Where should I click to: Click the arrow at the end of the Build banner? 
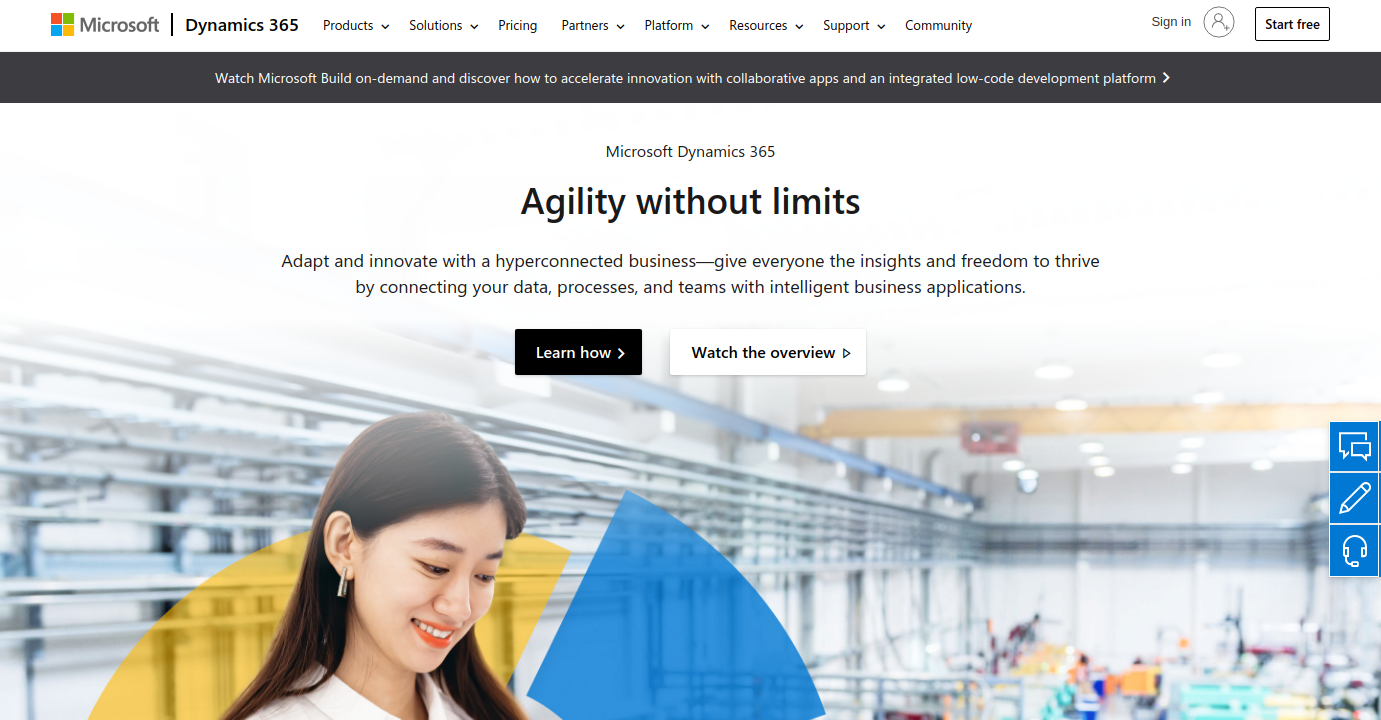pyautogui.click(x=1166, y=78)
